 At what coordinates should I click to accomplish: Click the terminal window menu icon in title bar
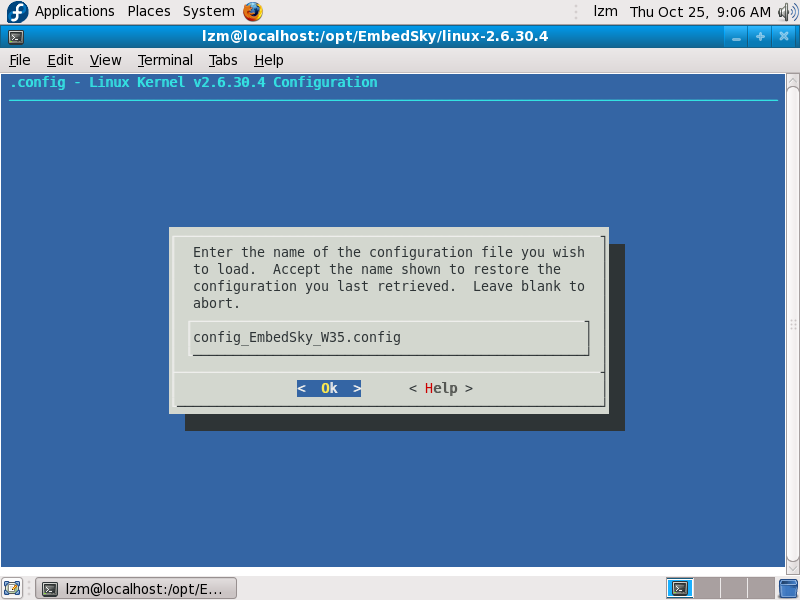pos(15,37)
